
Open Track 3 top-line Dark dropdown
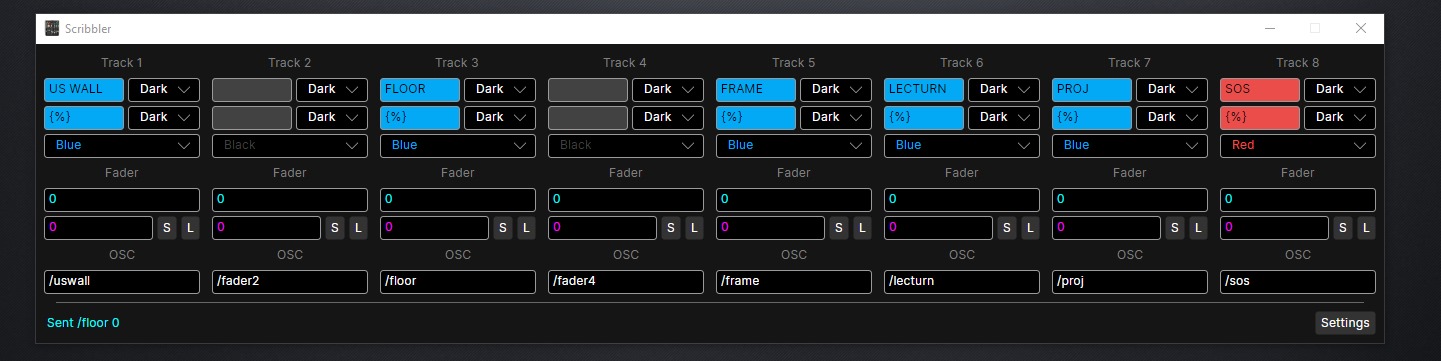500,89
